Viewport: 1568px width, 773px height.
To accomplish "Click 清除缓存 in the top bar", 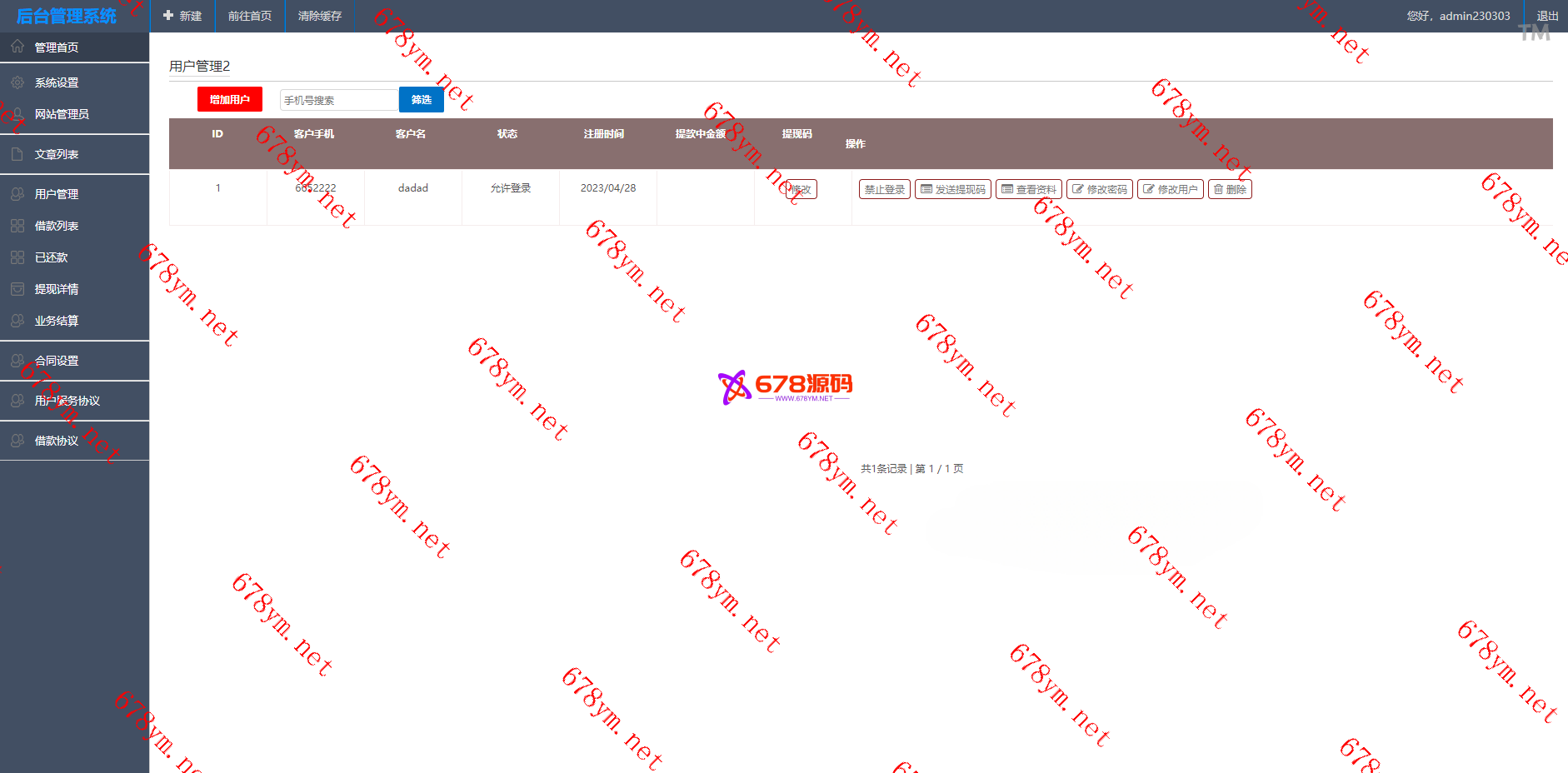I will pos(320,16).
